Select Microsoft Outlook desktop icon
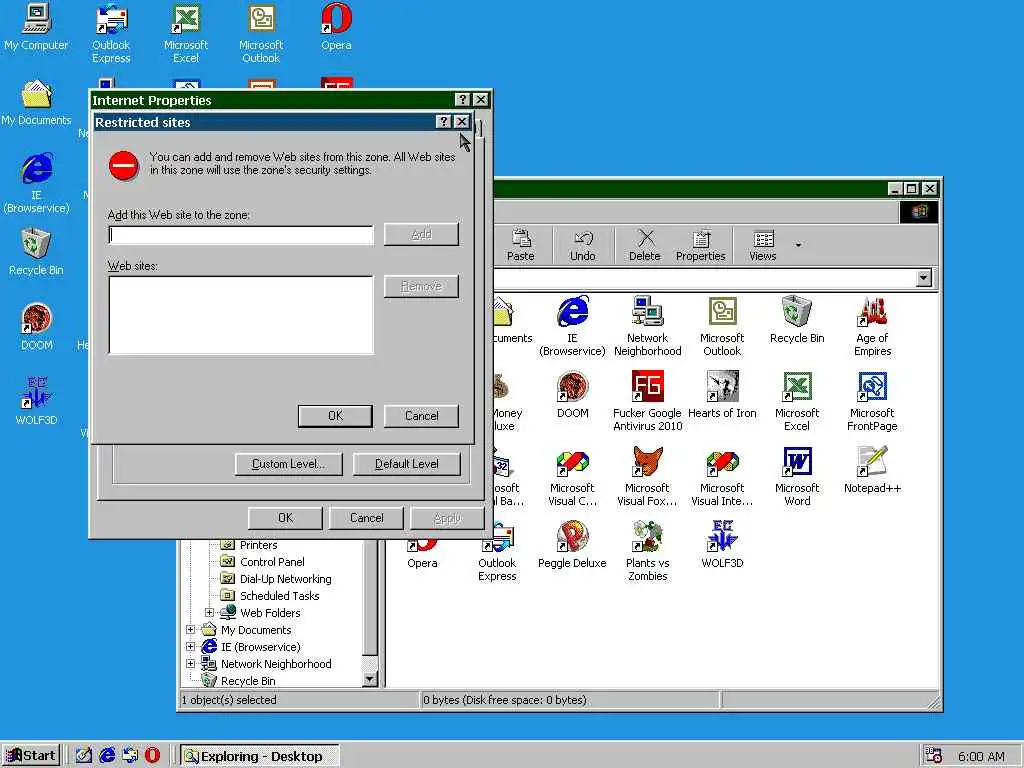Image resolution: width=1024 pixels, height=768 pixels. pos(261,34)
